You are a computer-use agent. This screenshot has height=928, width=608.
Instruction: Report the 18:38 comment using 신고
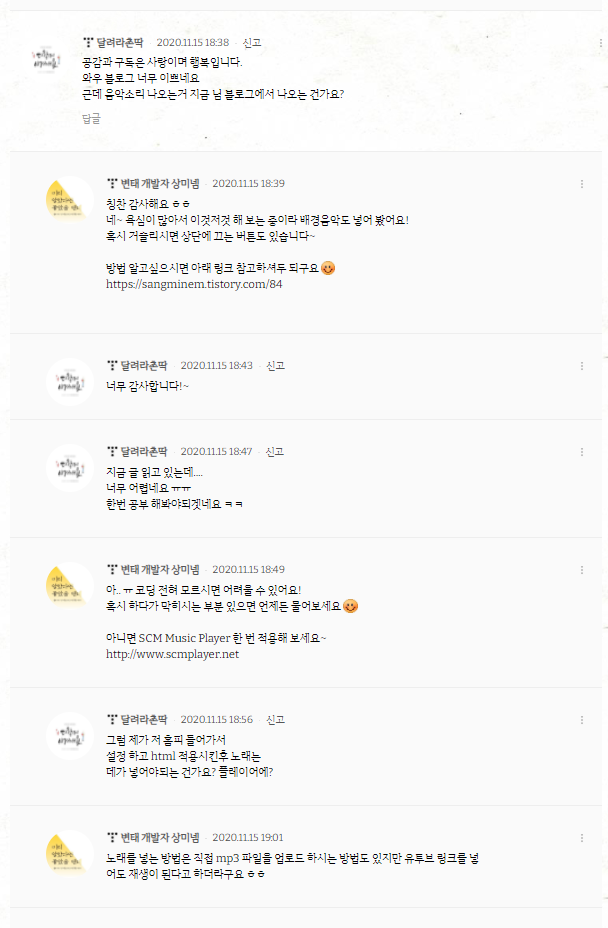point(252,43)
